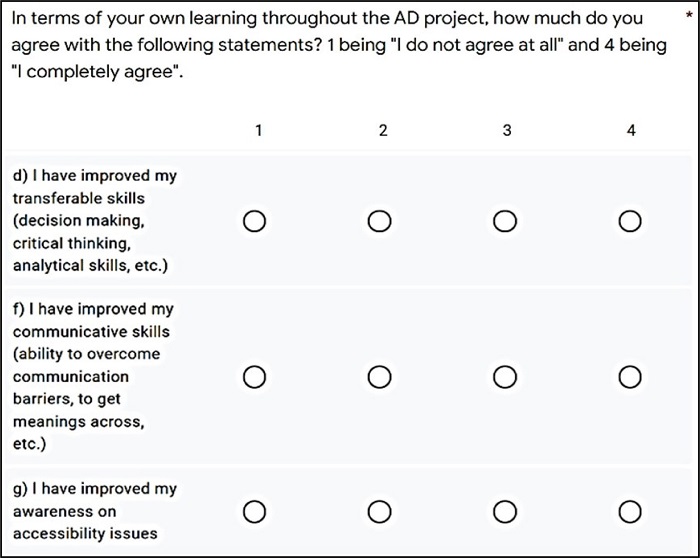This screenshot has width=700, height=558.
Task: Select rating 2 for communicative skills
Action: tap(379, 377)
